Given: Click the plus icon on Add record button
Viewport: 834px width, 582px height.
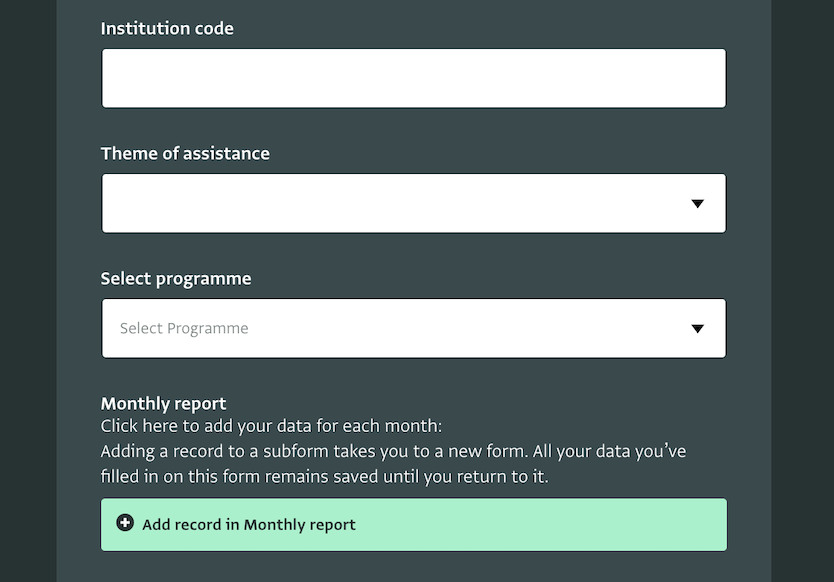Looking at the screenshot, I should (x=125, y=523).
